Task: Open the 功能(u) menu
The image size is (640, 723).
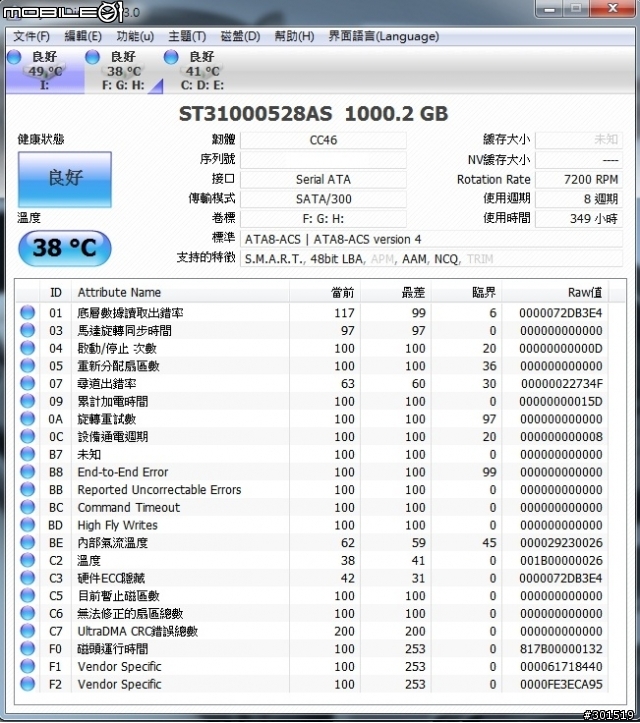Action: pyautogui.click(x=135, y=36)
